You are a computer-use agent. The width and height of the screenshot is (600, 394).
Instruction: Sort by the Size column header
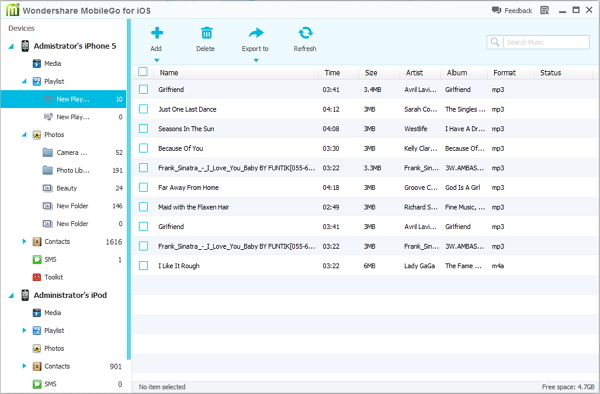click(x=371, y=73)
